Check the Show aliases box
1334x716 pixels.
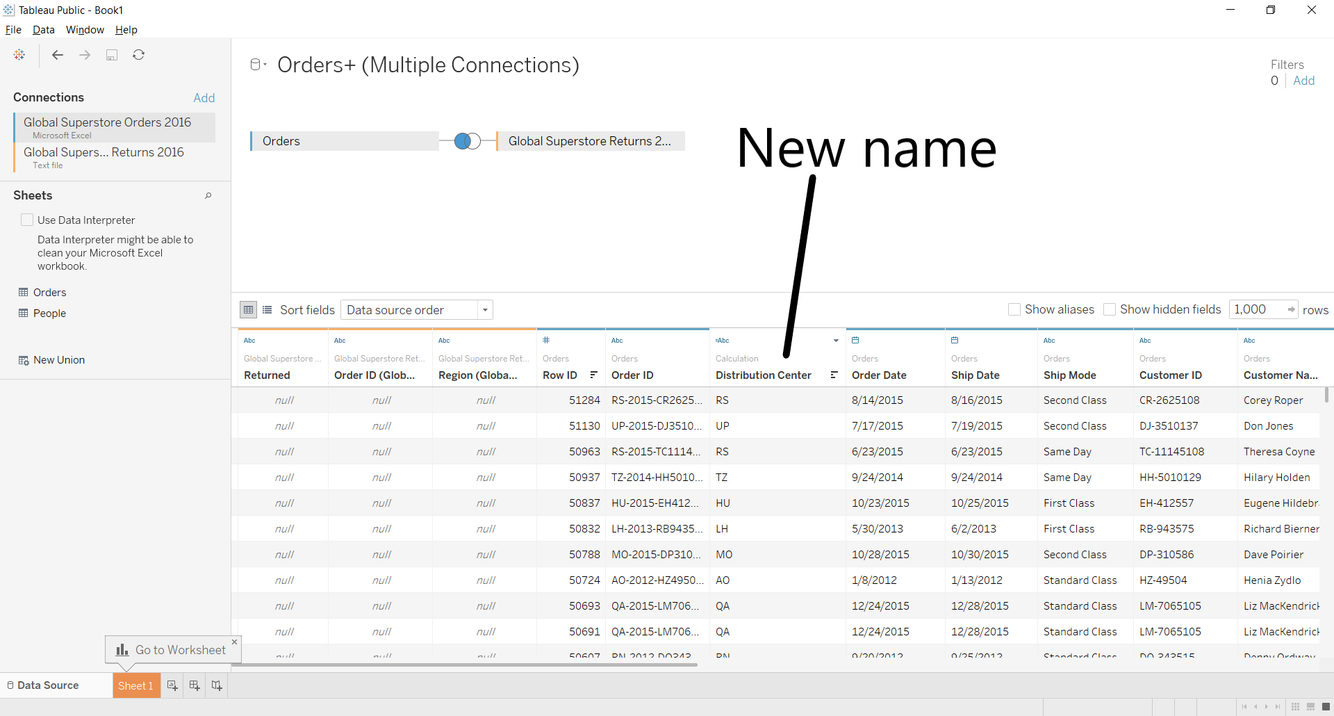point(1014,310)
